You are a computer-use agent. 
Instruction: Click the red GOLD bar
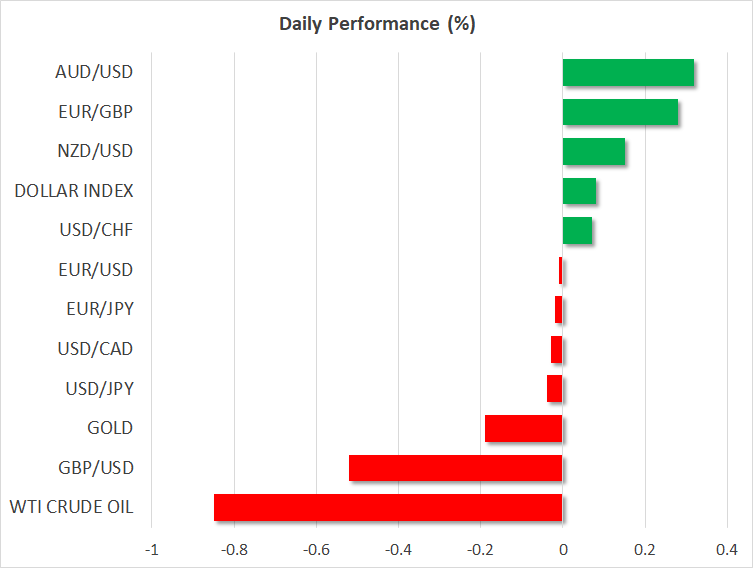pos(524,428)
